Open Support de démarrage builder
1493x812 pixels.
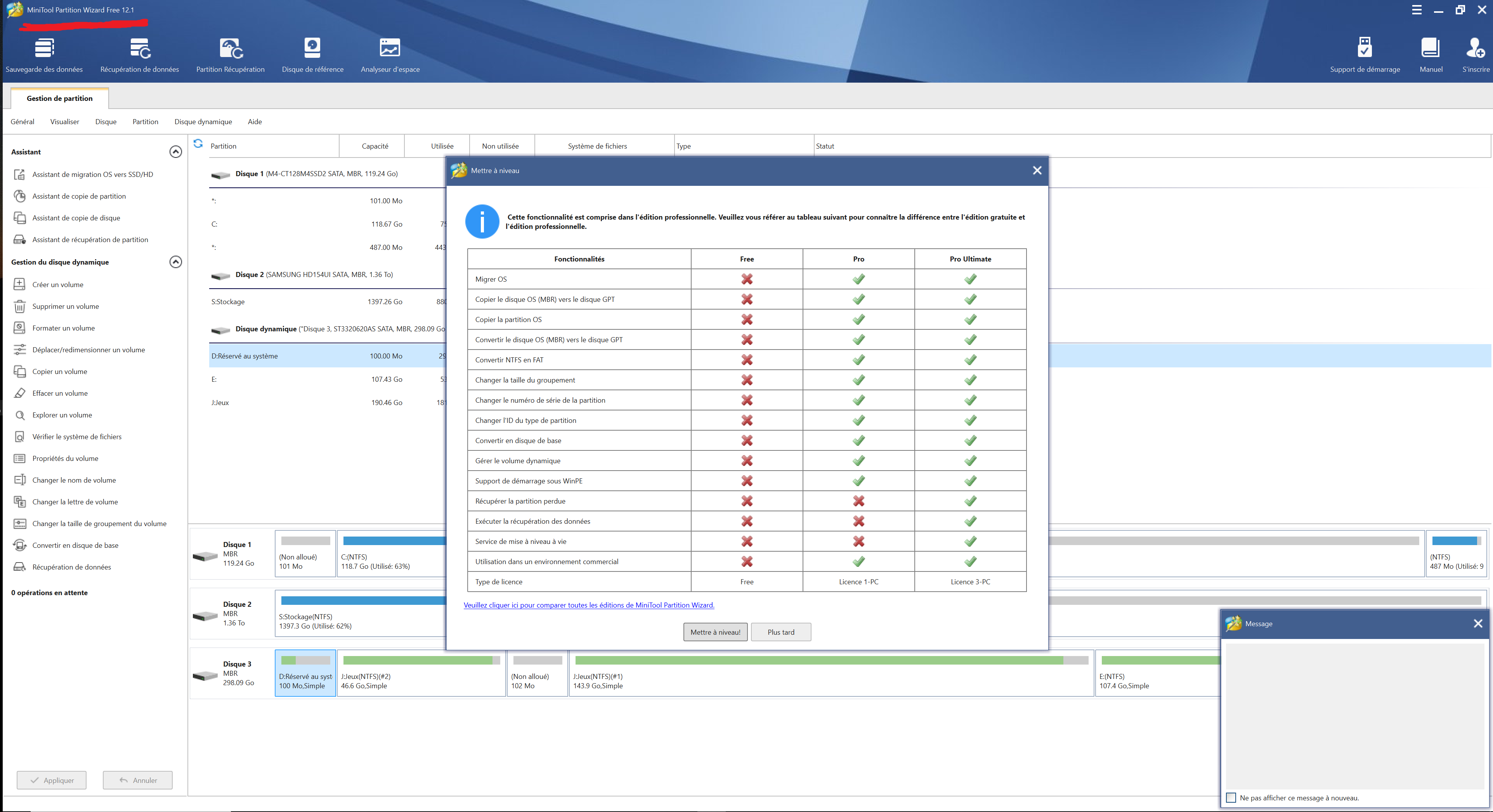[x=1365, y=55]
